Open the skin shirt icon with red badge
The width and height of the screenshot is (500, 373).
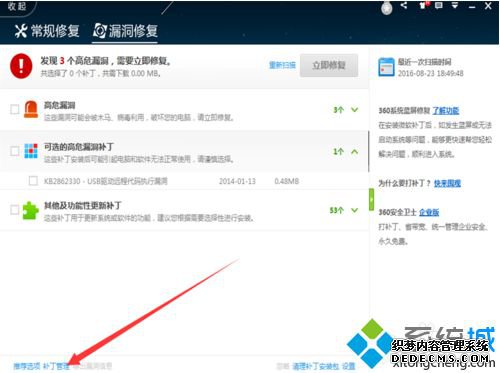tap(424, 5)
